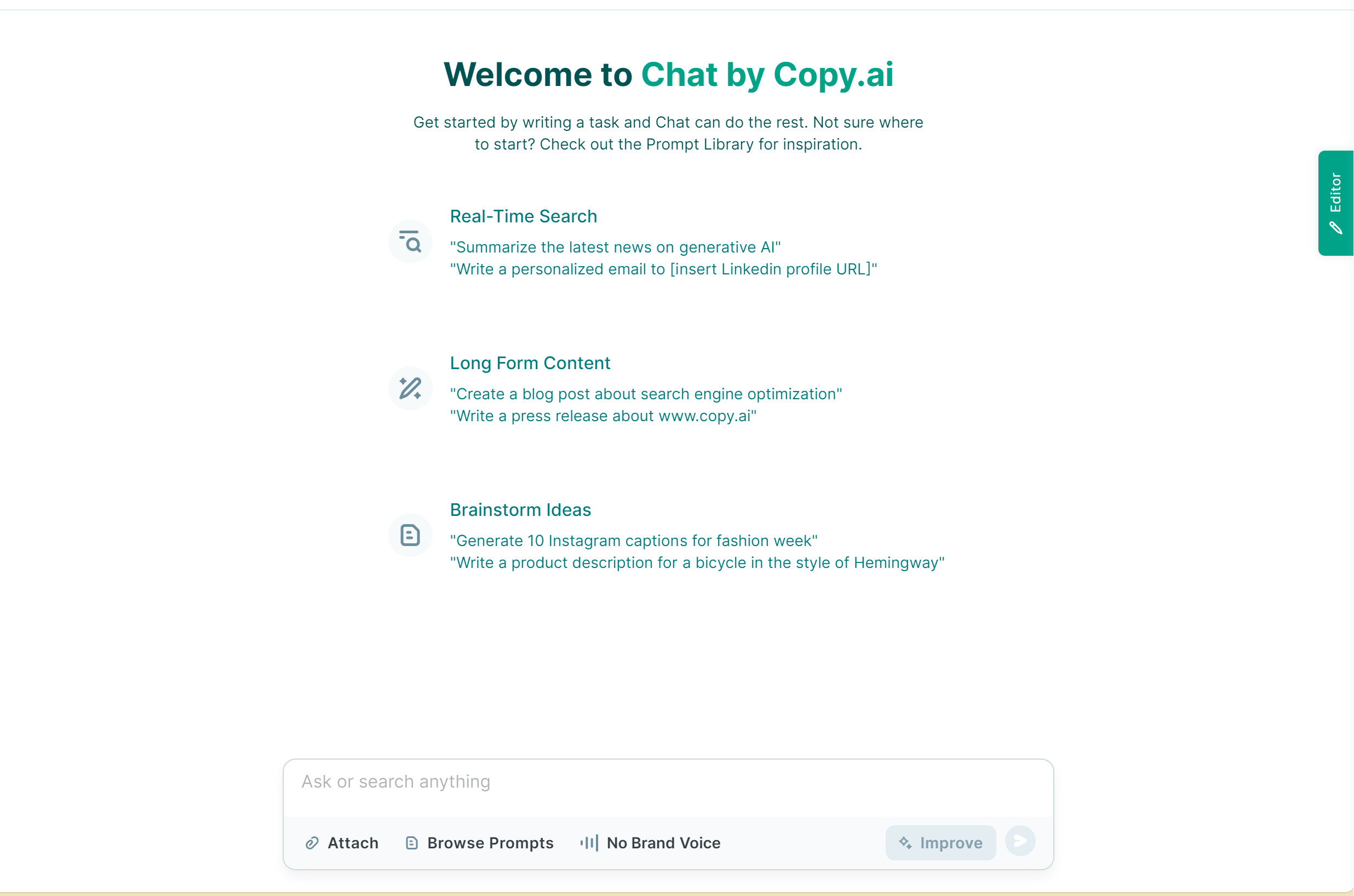
Task: Select the Hemingway bicycle product description prompt
Action: (x=696, y=563)
